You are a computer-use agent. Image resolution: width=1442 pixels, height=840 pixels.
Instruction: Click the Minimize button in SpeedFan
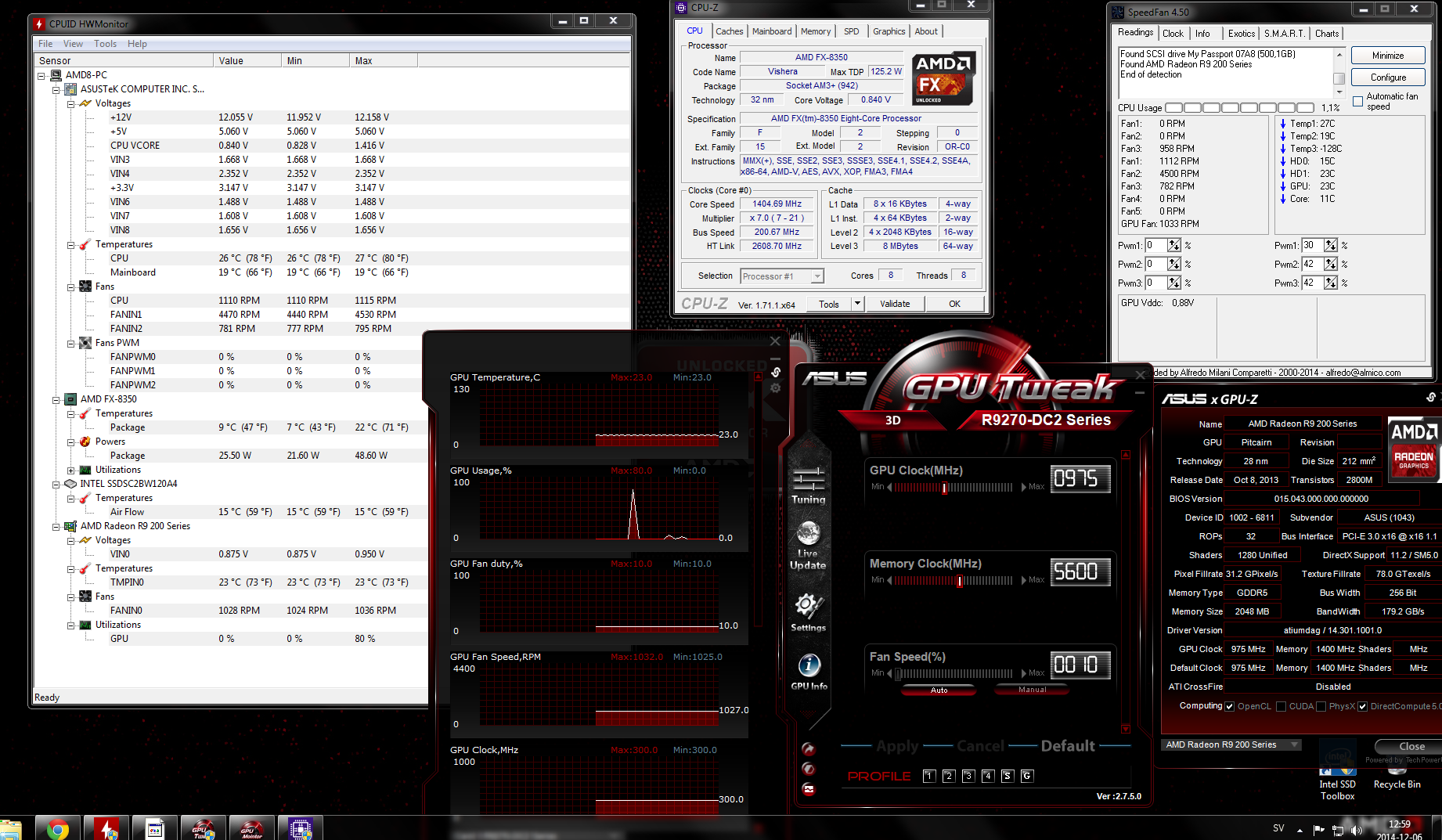point(1388,56)
